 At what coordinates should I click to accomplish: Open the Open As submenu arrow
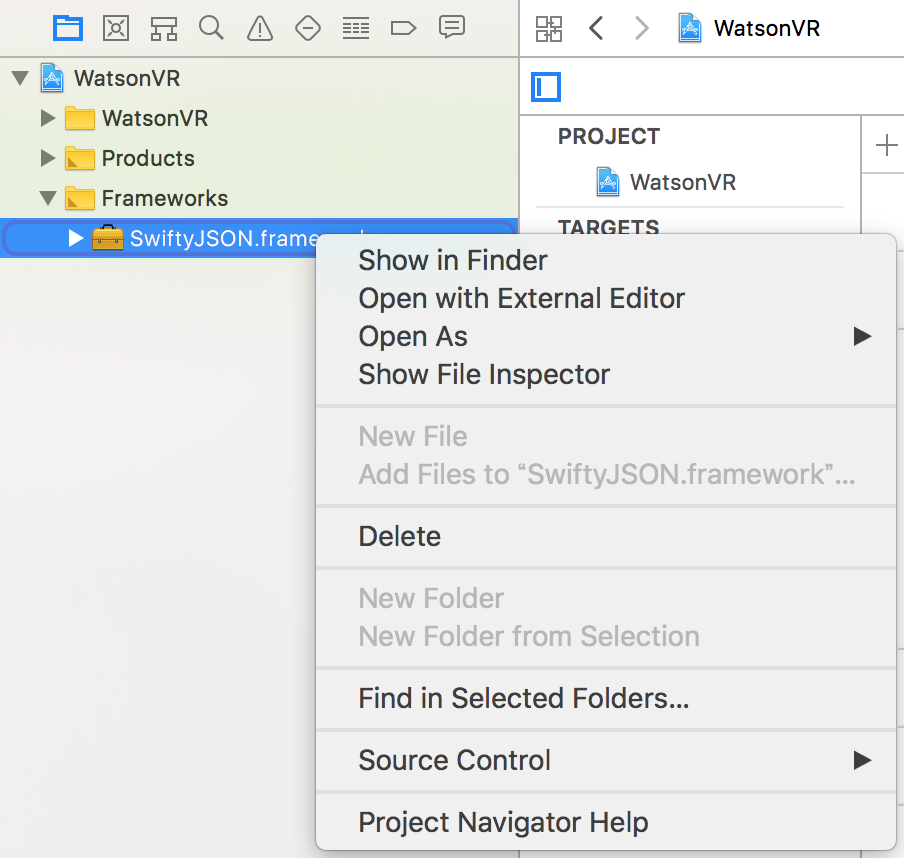tap(862, 336)
